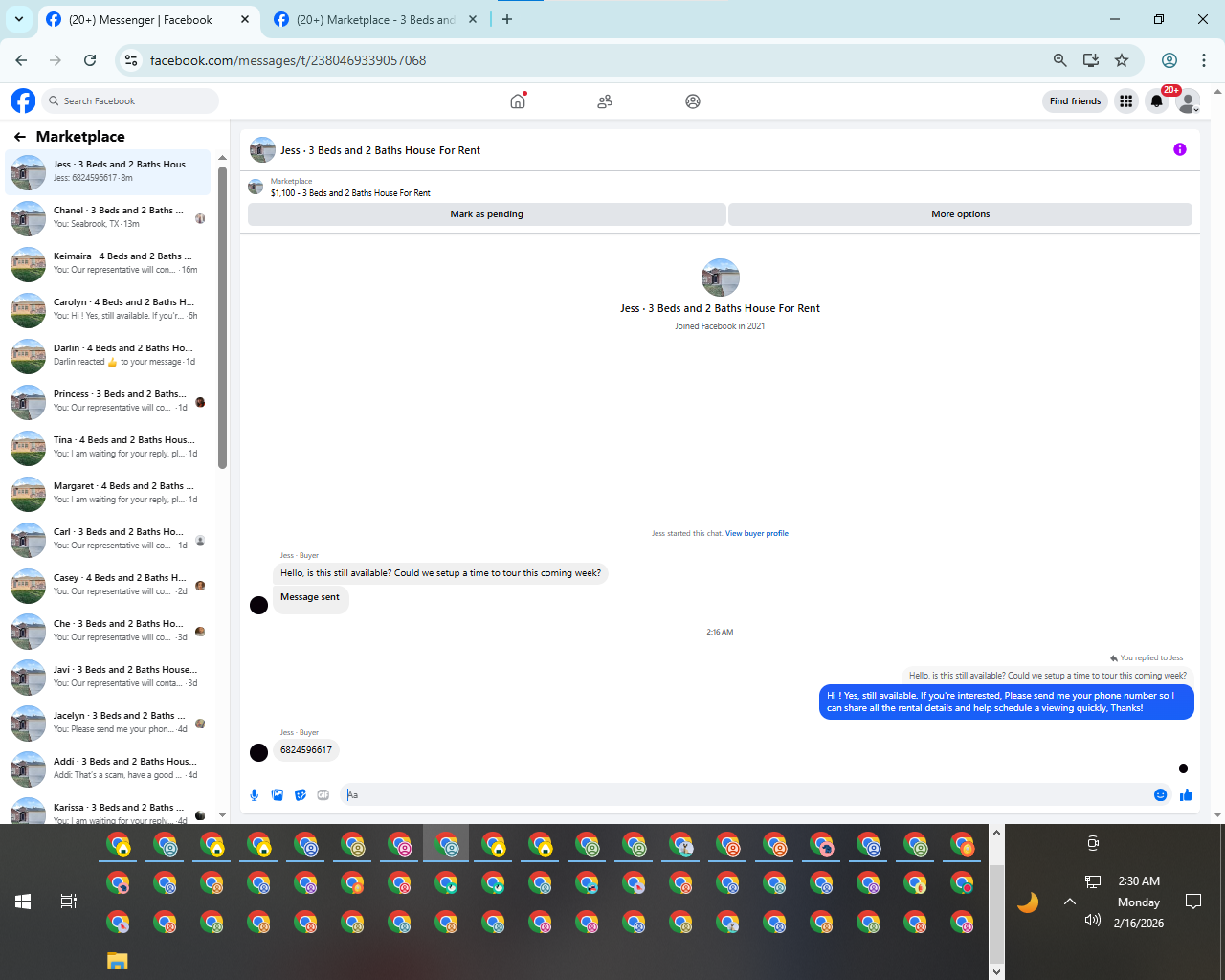
Task: Open Carl 3 Beds conversation
Action: (x=107, y=539)
